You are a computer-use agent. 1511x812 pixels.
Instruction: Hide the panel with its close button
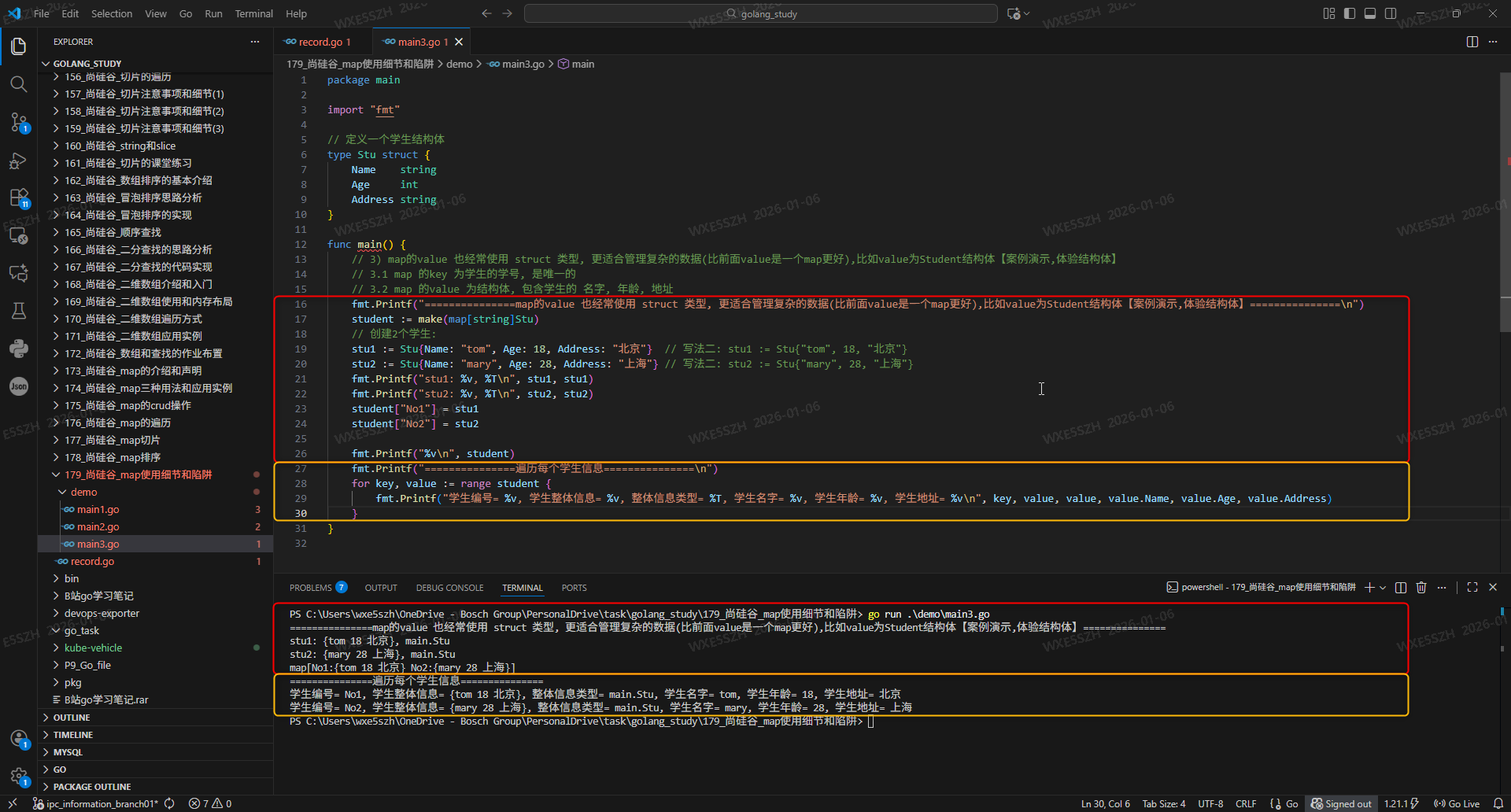pyautogui.click(x=1493, y=588)
